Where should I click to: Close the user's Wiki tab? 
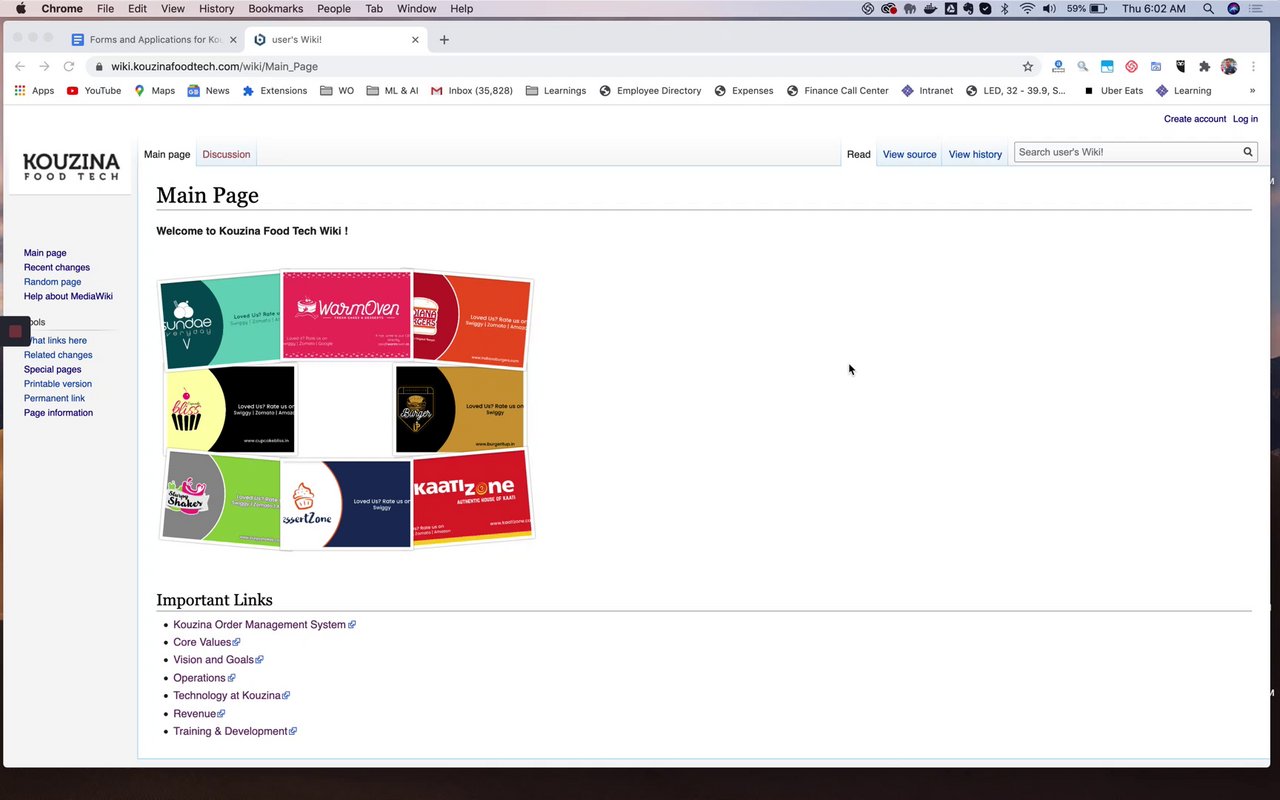pos(415,40)
